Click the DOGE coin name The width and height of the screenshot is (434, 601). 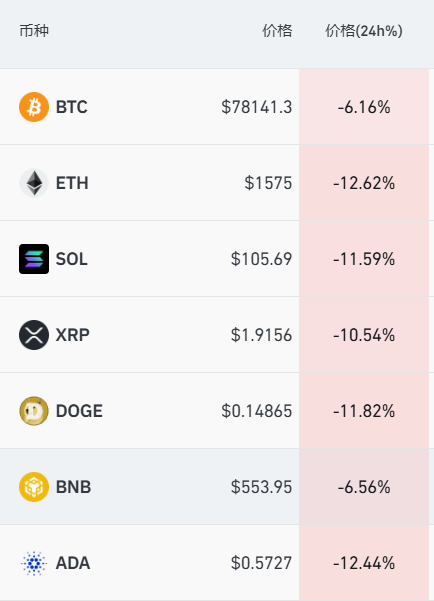79,411
